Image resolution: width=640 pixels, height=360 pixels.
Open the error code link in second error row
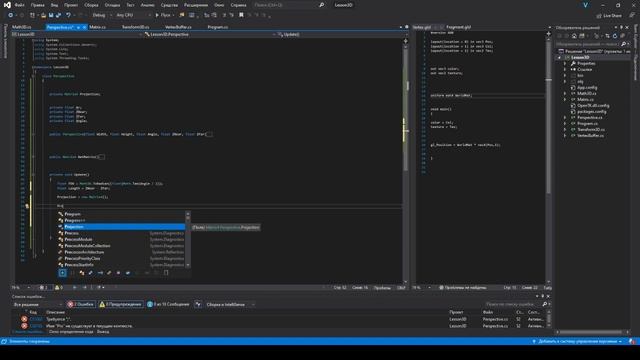tap(36, 326)
